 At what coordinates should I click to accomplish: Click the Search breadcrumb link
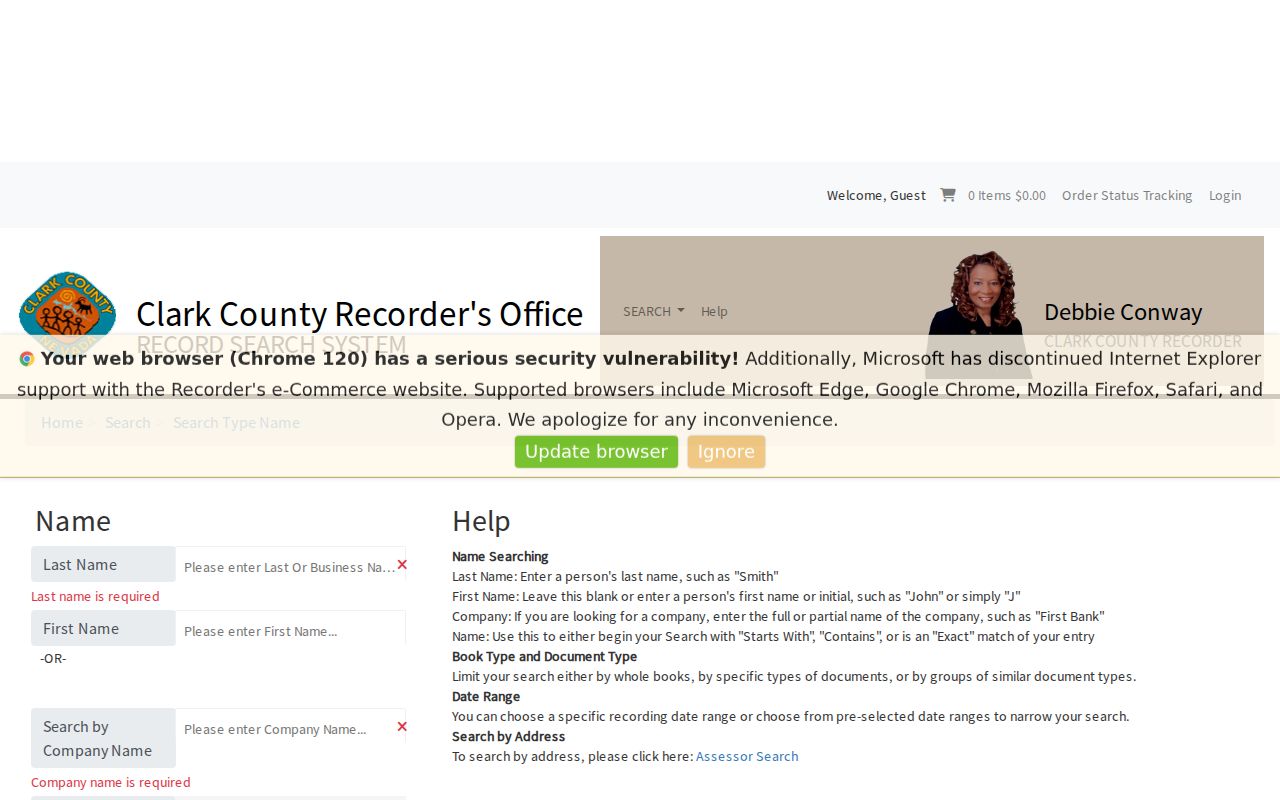pos(128,422)
